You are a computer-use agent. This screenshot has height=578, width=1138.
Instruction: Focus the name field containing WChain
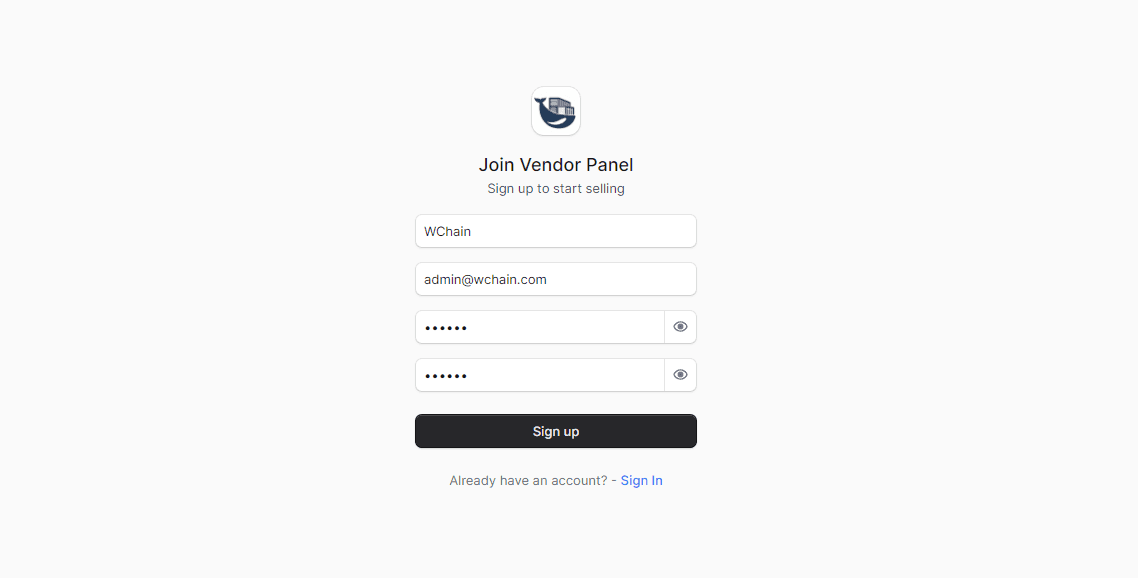[x=556, y=231]
